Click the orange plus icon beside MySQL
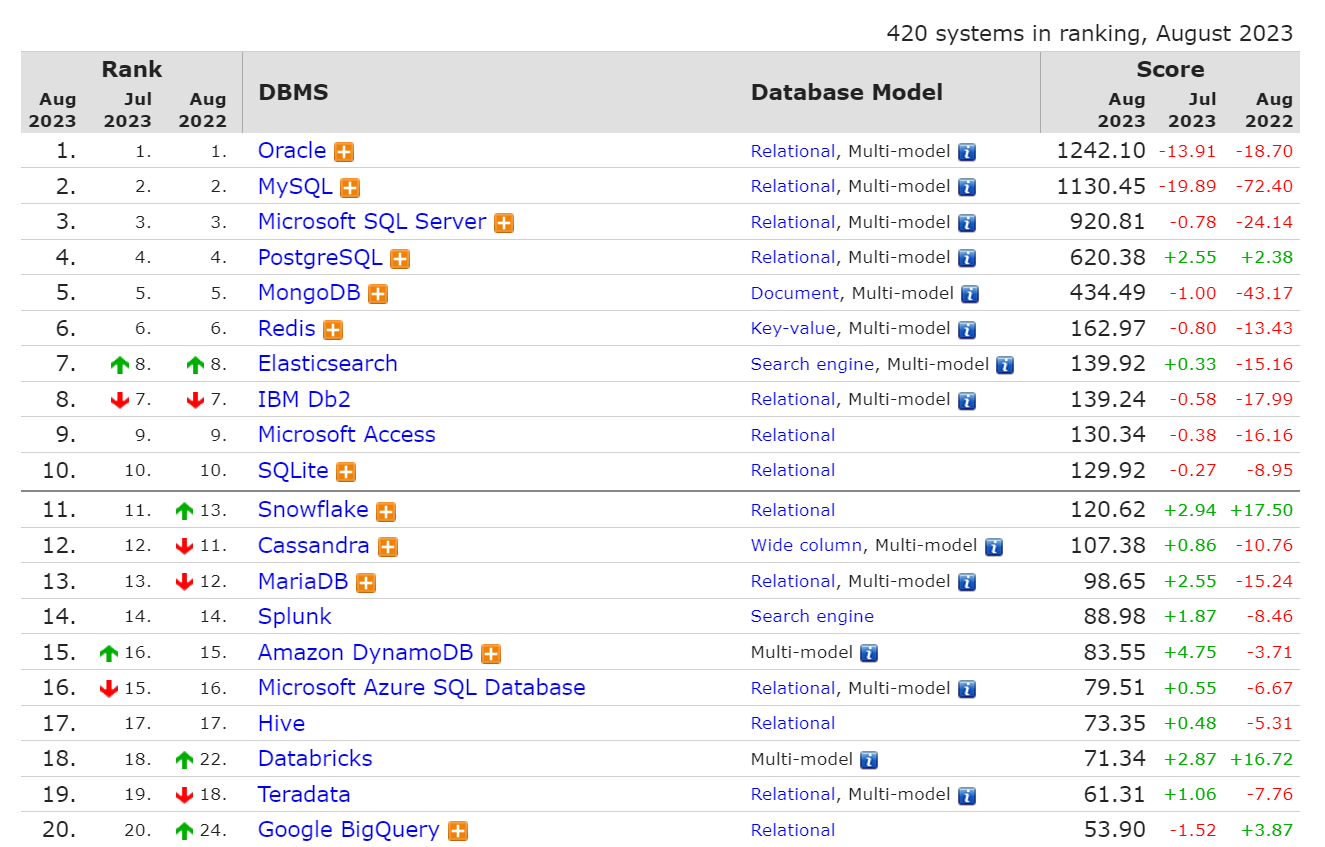Image resolution: width=1325 pixels, height=847 pixels. click(350, 188)
